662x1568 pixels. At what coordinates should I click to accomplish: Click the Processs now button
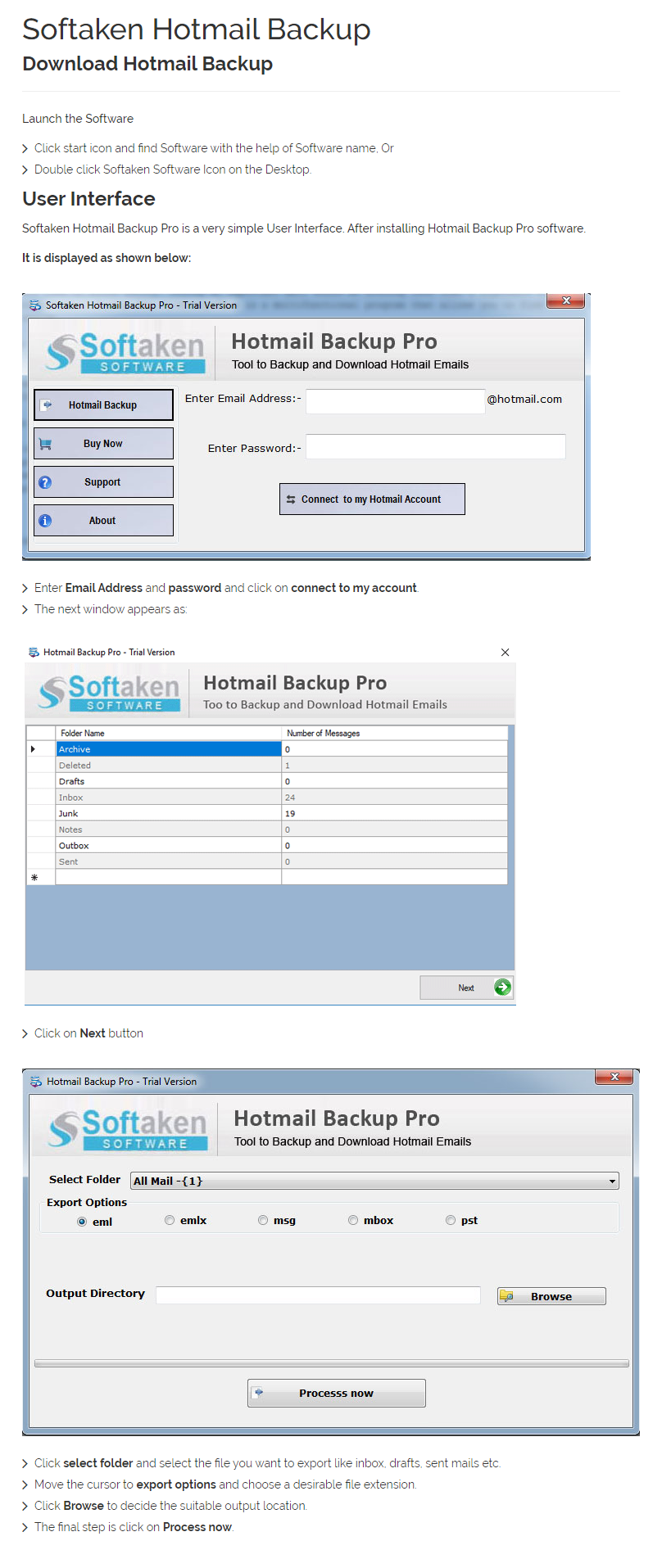tap(337, 1393)
